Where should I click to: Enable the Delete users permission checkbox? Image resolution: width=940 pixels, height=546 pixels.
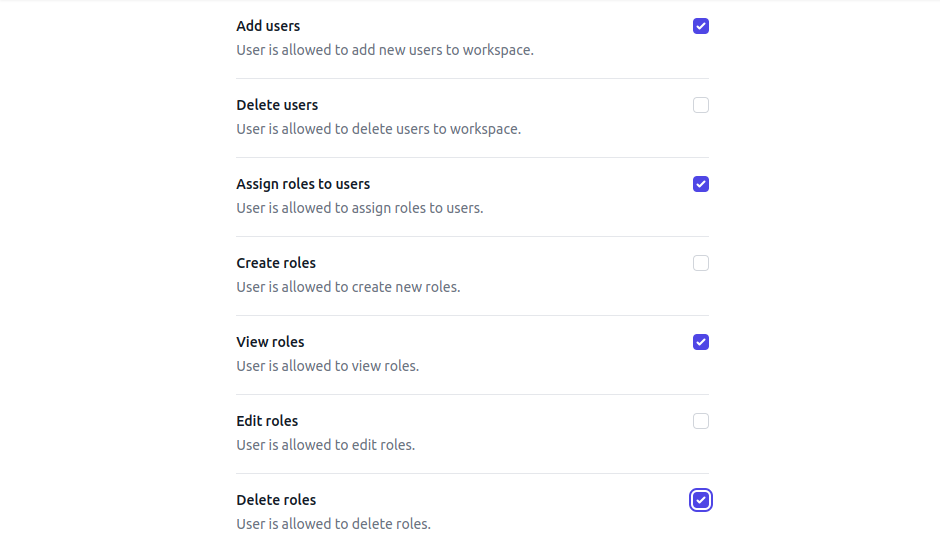click(x=701, y=105)
